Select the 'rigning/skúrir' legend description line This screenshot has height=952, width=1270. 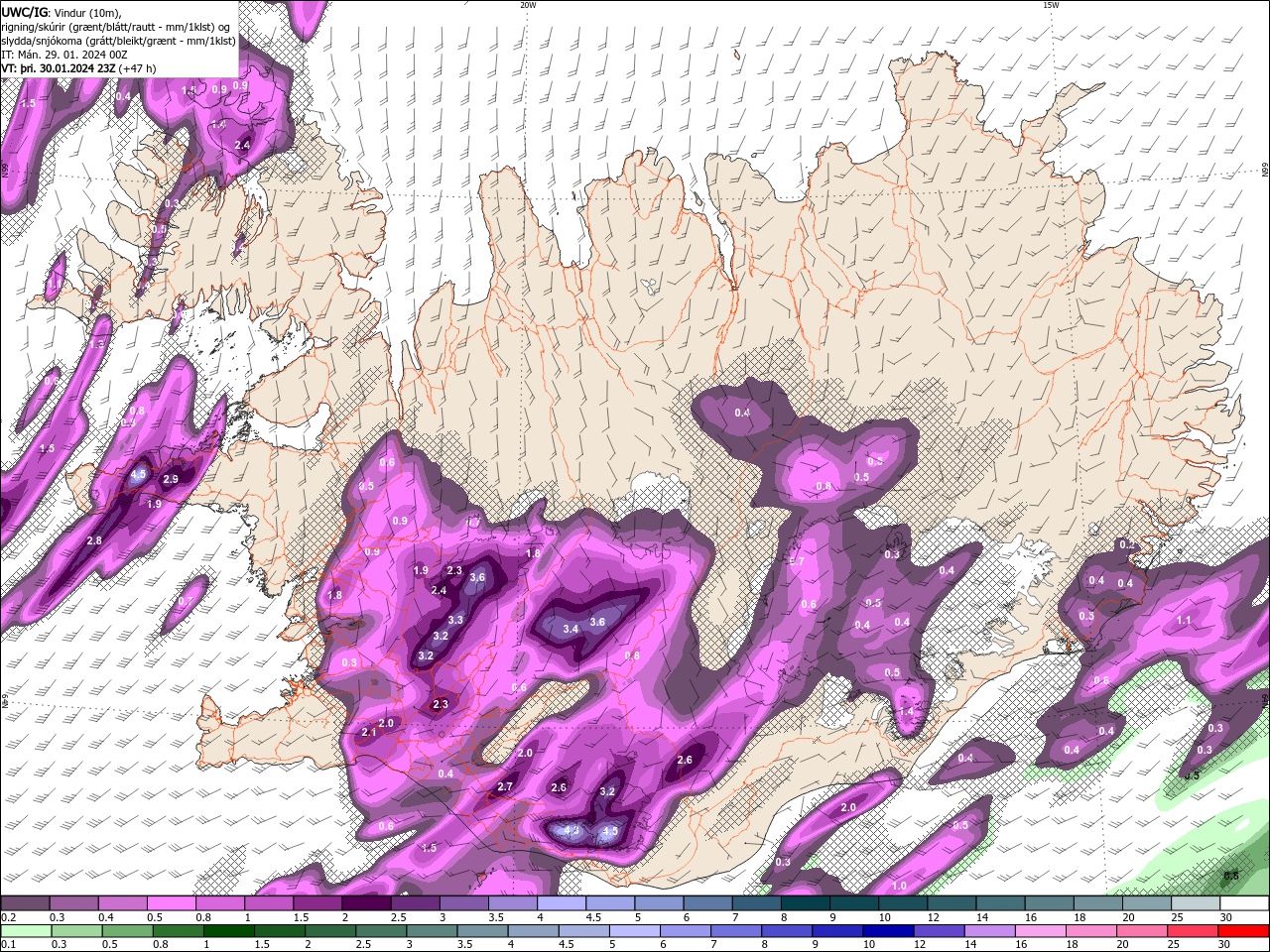(x=116, y=27)
